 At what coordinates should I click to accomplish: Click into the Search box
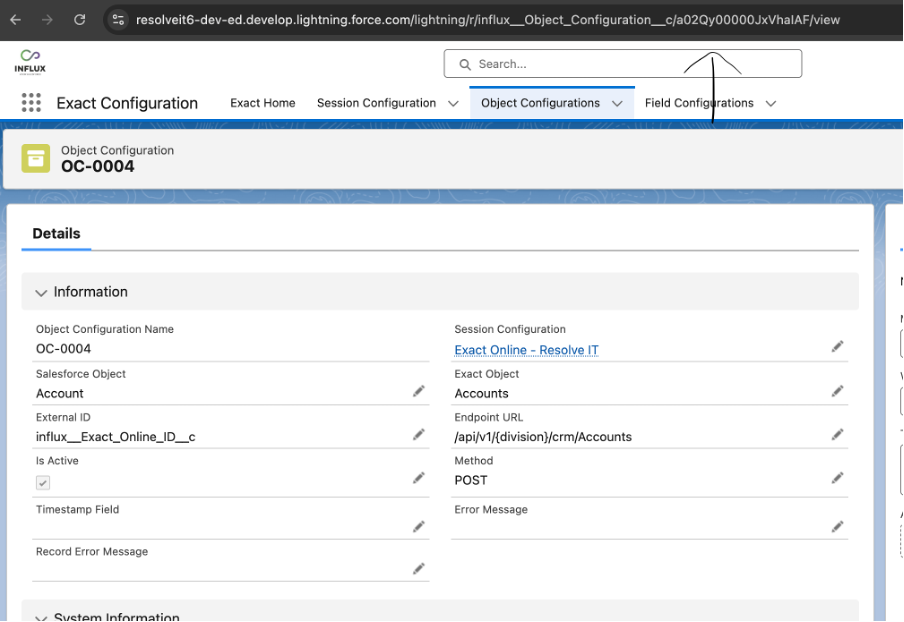pyautogui.click(x=623, y=64)
